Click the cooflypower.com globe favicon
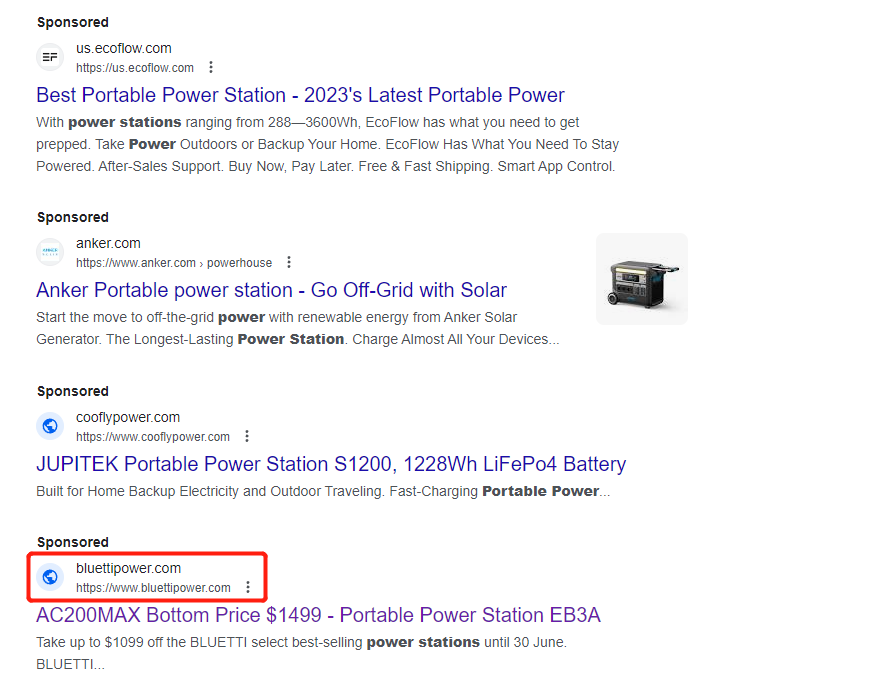Screen dimensions: 871x693 (50, 426)
